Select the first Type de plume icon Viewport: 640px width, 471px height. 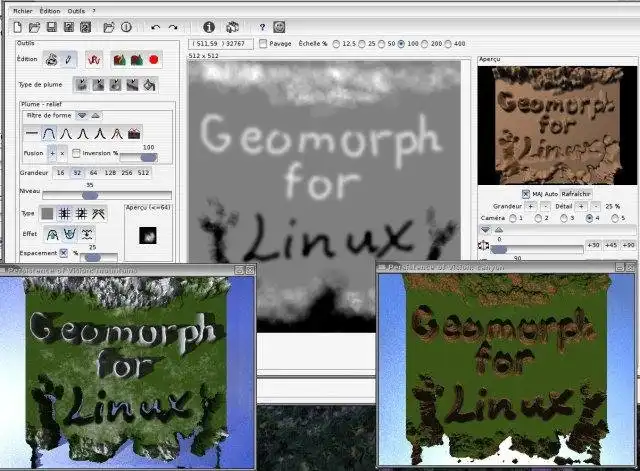pyautogui.click(x=82, y=85)
